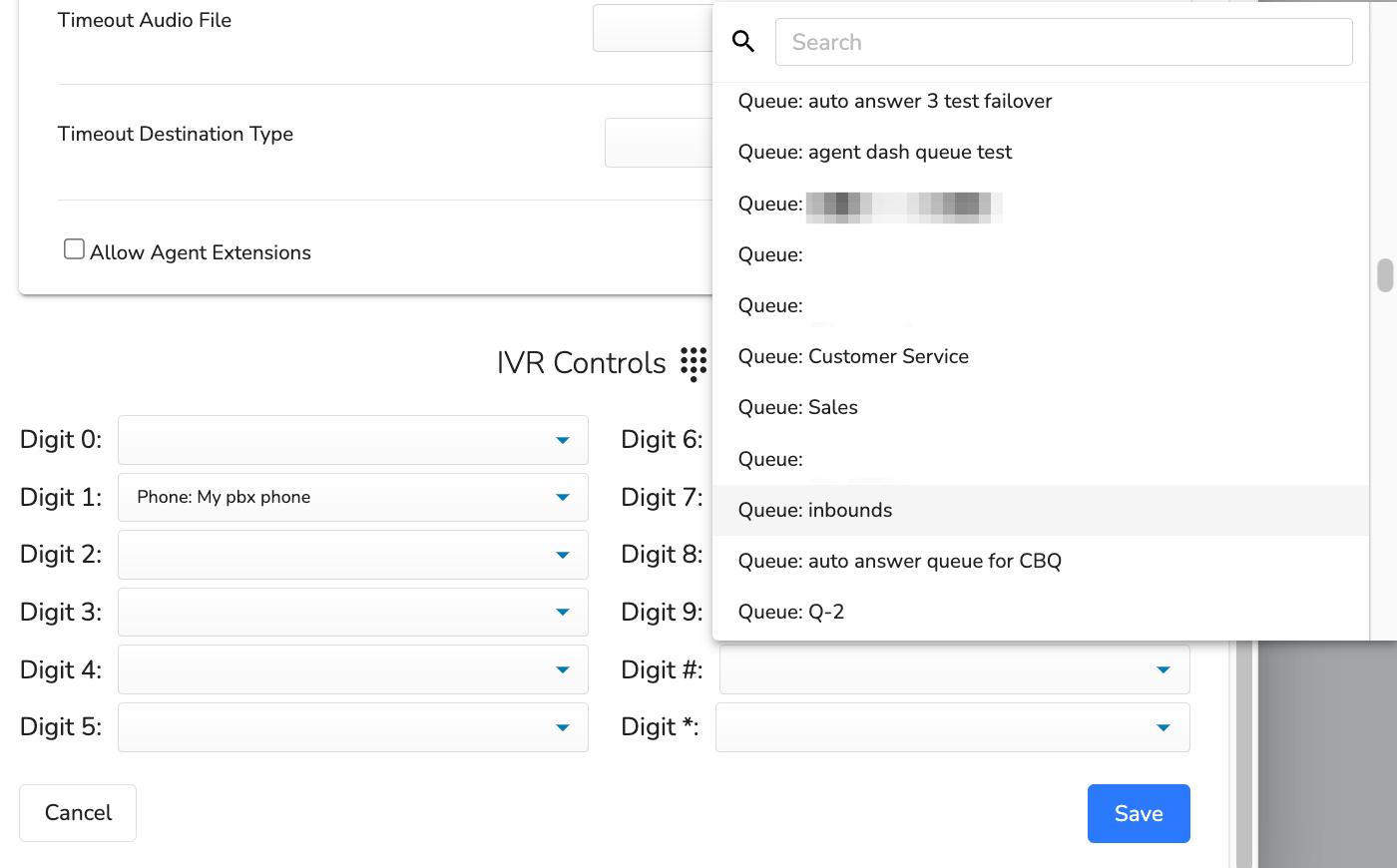Image resolution: width=1397 pixels, height=868 pixels.
Task: Click the IVR Controls keypad icon
Action: pos(694,364)
